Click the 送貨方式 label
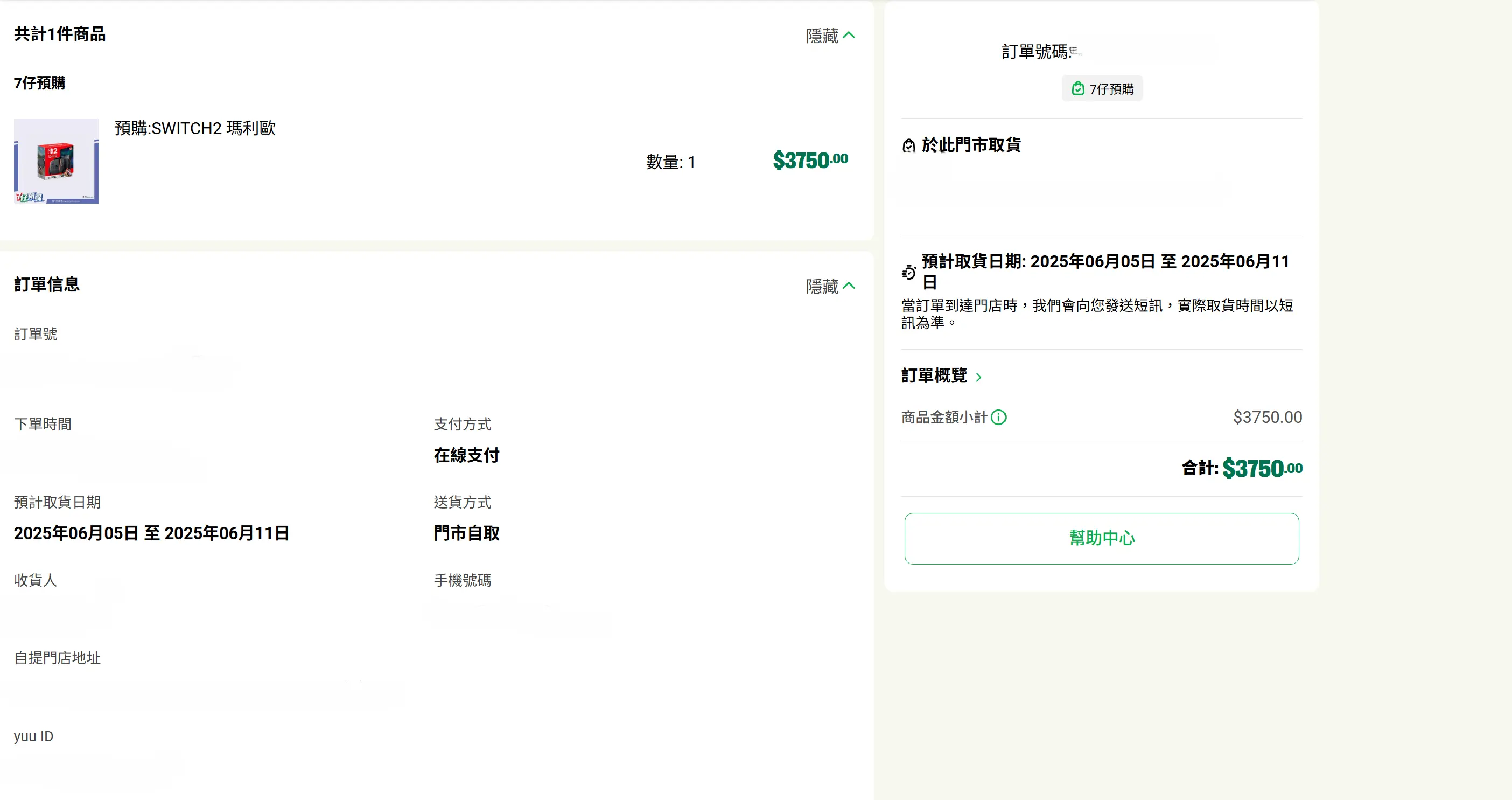 pos(463,502)
